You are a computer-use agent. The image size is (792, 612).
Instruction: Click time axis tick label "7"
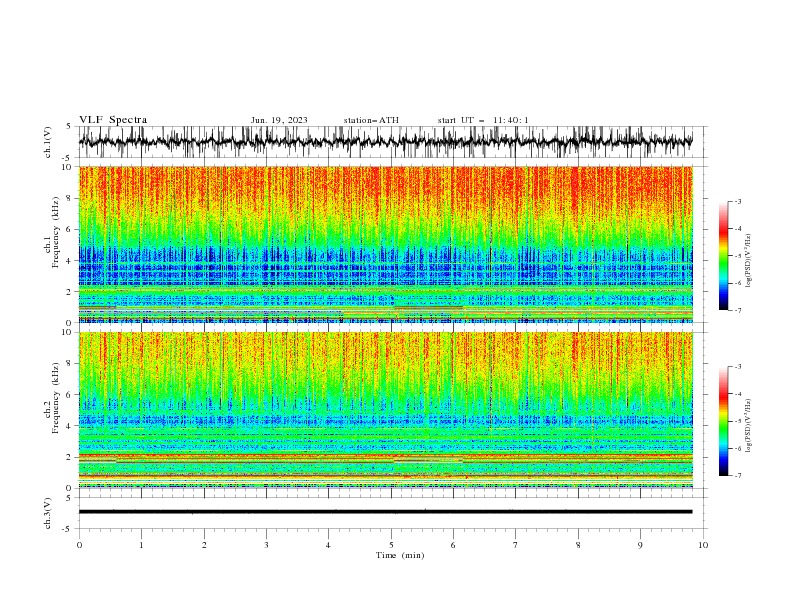516,545
